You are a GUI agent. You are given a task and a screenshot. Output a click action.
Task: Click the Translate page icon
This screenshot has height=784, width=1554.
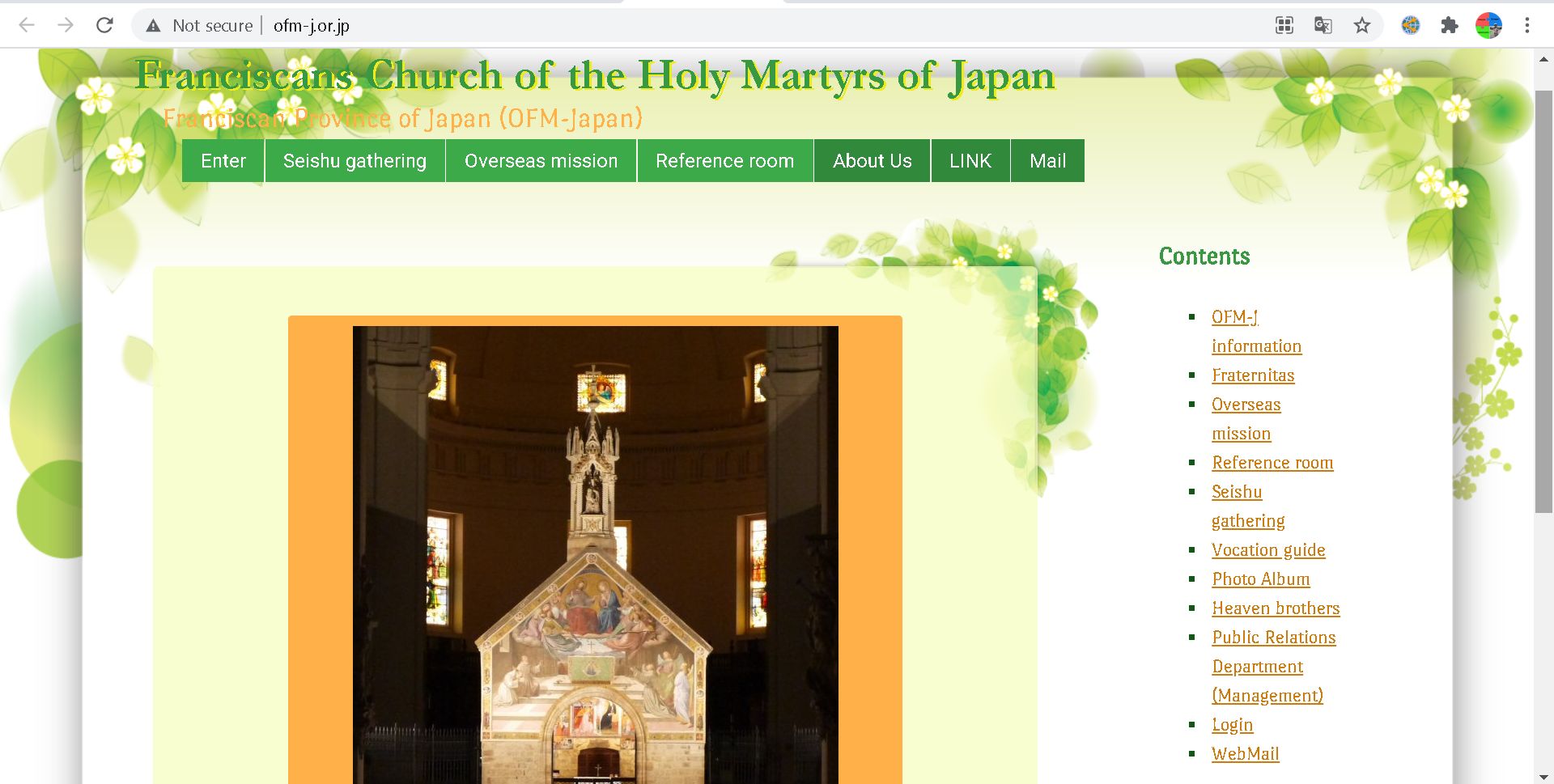pyautogui.click(x=1323, y=25)
